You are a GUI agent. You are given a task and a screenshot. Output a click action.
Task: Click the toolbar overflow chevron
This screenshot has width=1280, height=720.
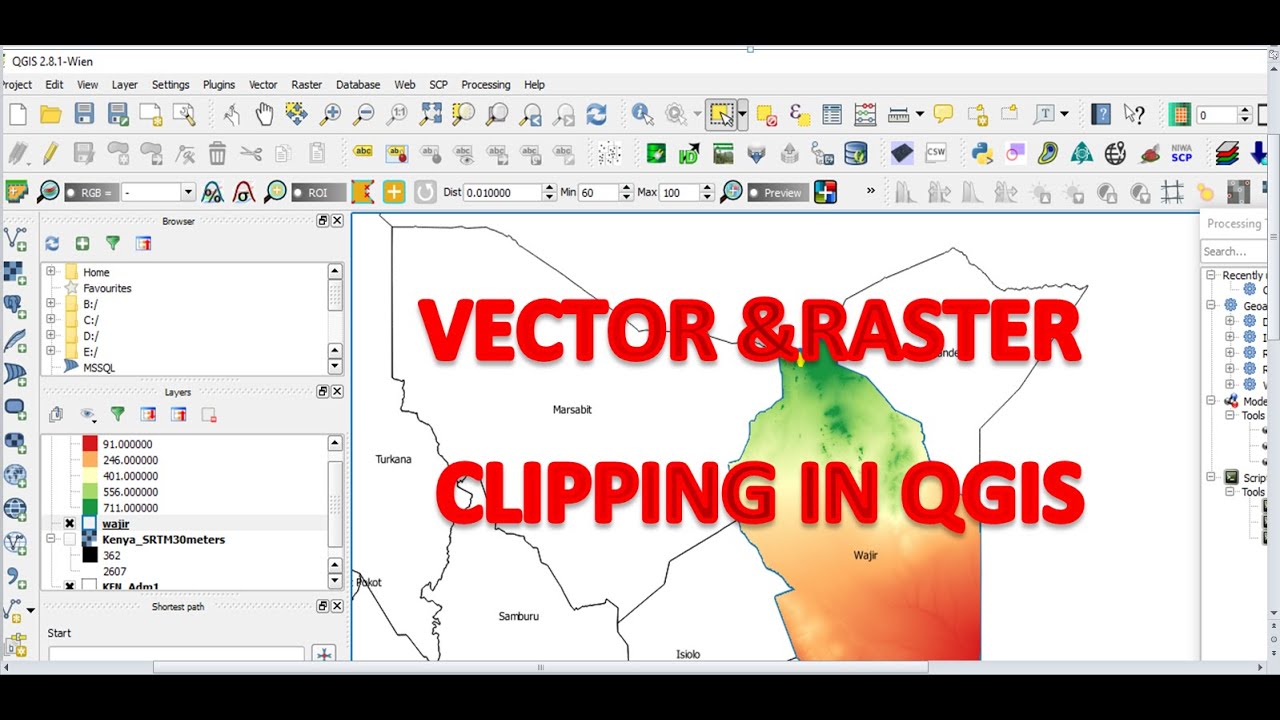pyautogui.click(x=870, y=191)
